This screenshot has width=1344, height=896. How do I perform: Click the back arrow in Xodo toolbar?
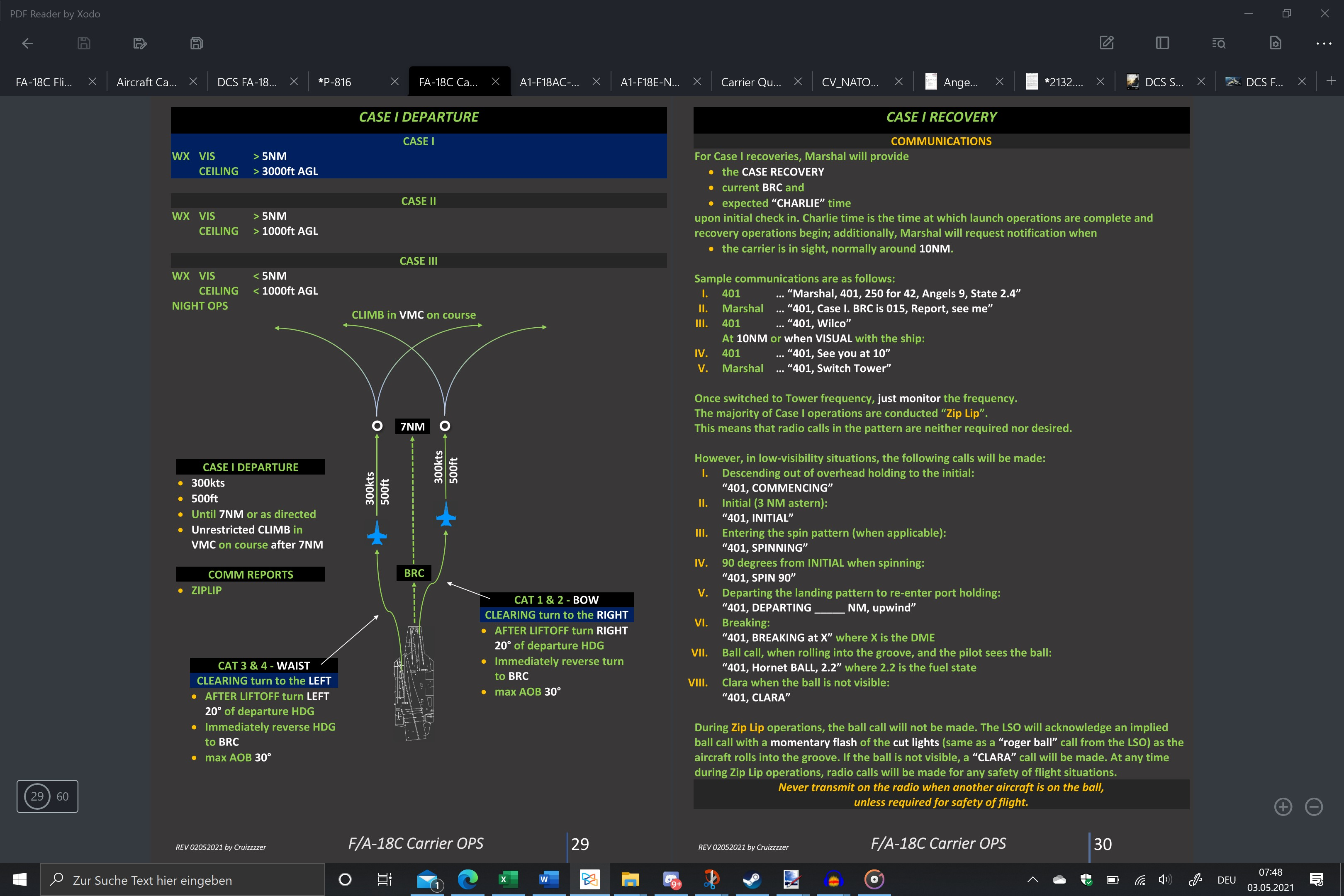click(27, 44)
